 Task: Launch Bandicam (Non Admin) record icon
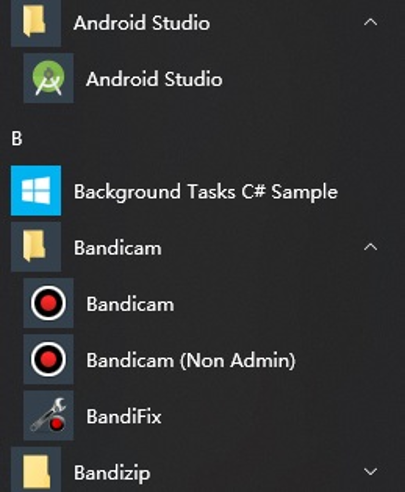click(x=49, y=359)
